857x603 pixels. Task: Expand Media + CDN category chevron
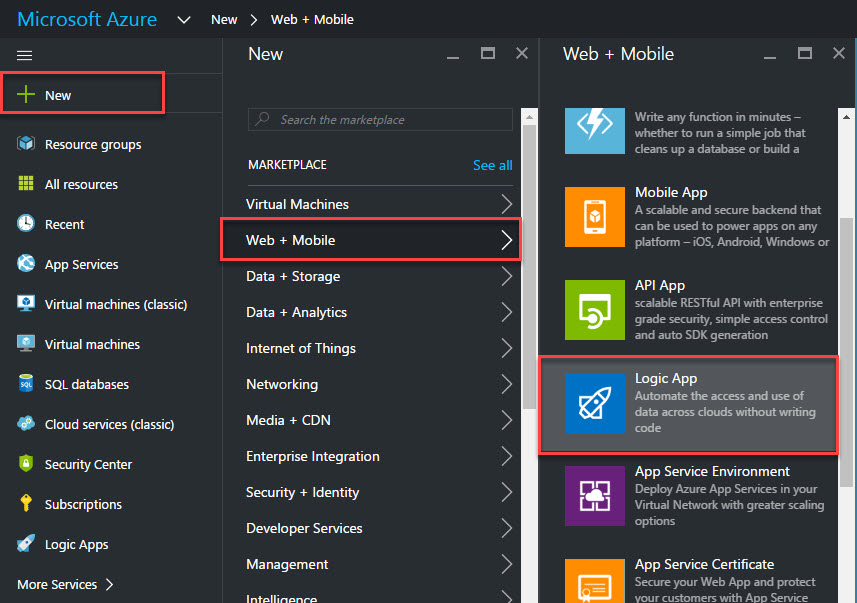(507, 420)
